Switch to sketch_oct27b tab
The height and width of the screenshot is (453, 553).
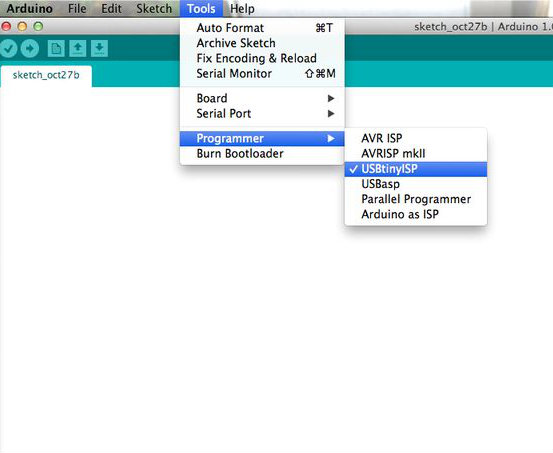click(x=46, y=76)
